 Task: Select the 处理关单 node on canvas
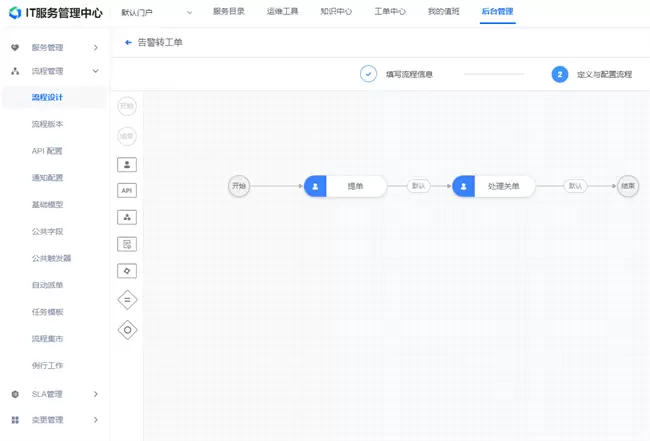tap(493, 186)
